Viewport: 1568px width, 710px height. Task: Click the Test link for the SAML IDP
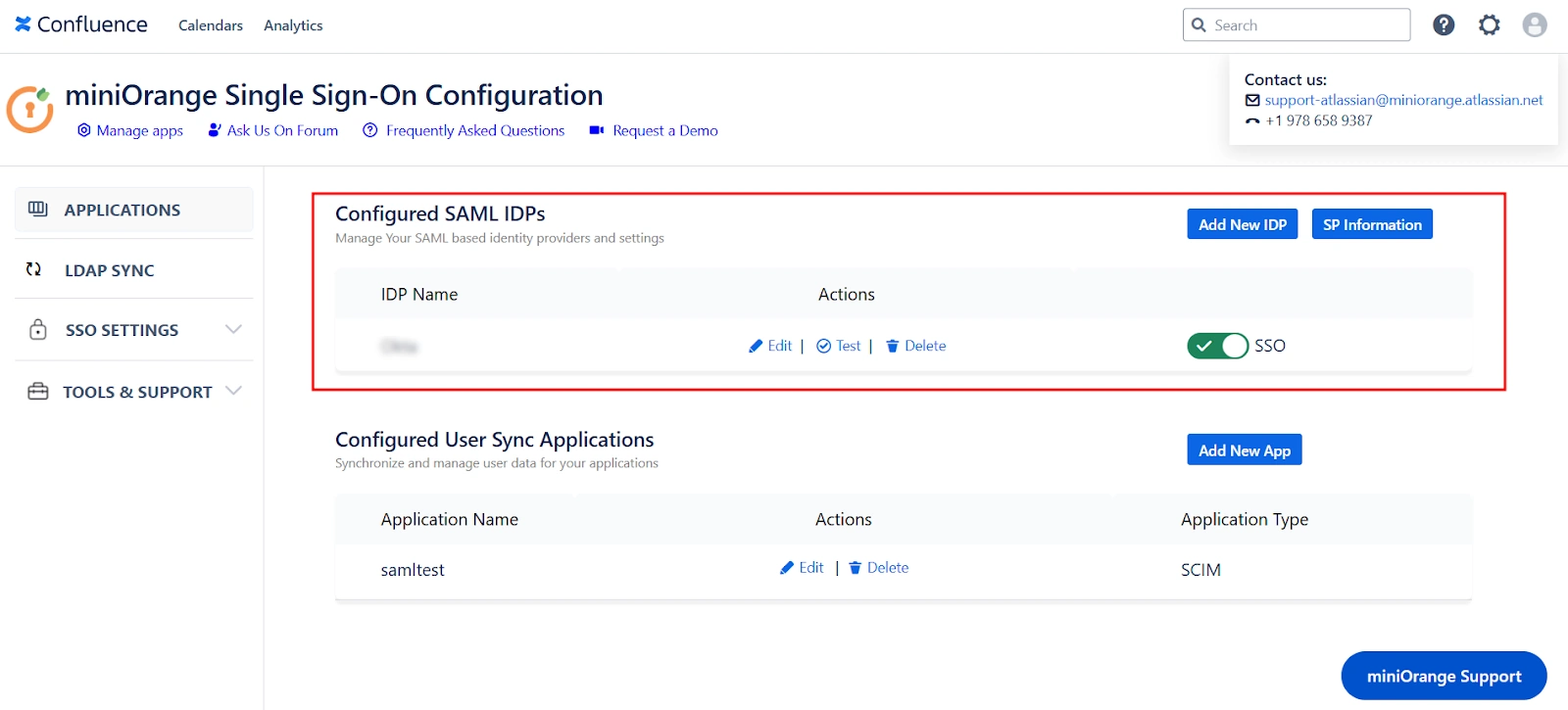[x=849, y=346]
